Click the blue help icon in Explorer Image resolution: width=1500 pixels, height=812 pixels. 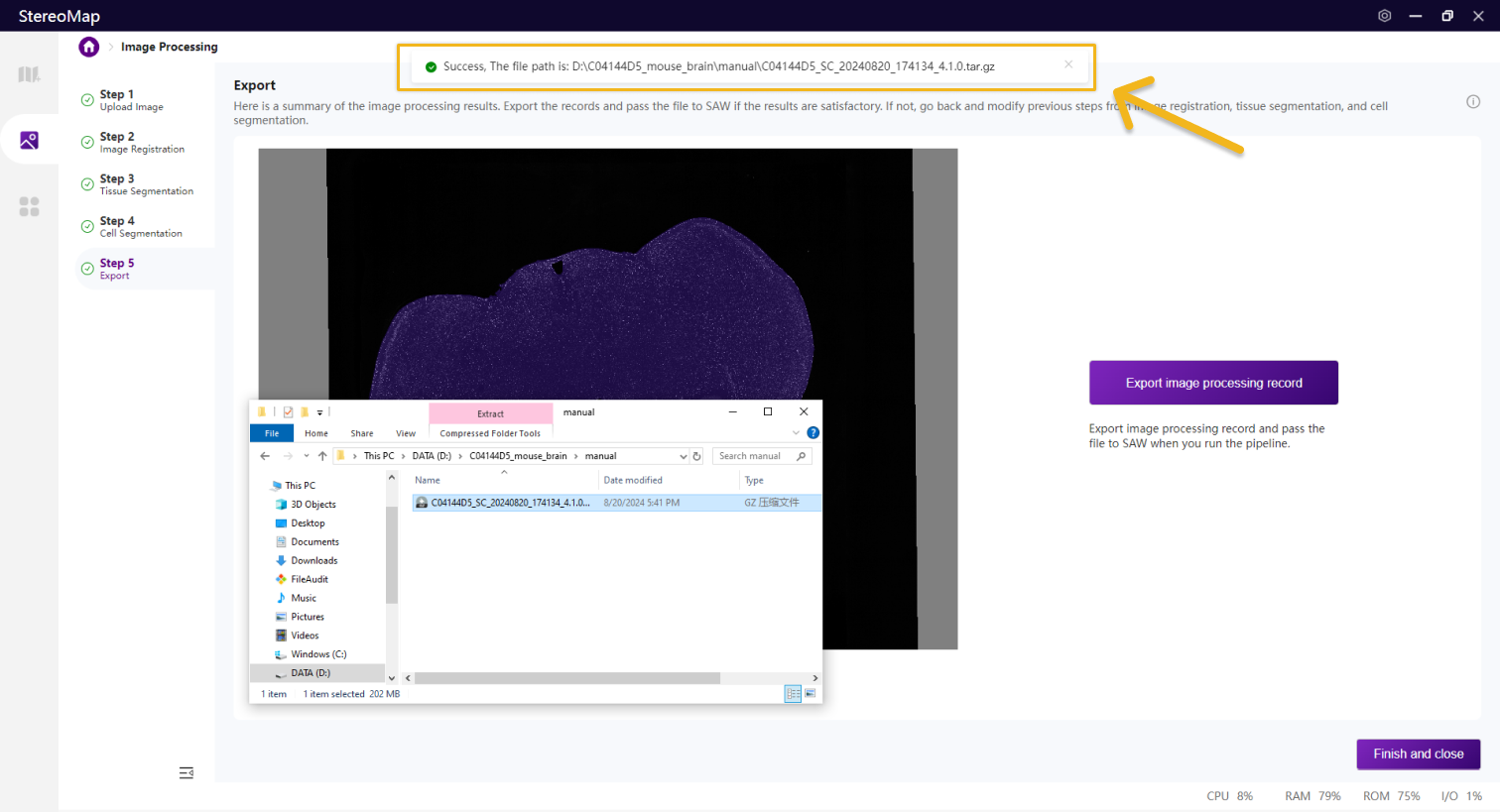pyautogui.click(x=812, y=433)
